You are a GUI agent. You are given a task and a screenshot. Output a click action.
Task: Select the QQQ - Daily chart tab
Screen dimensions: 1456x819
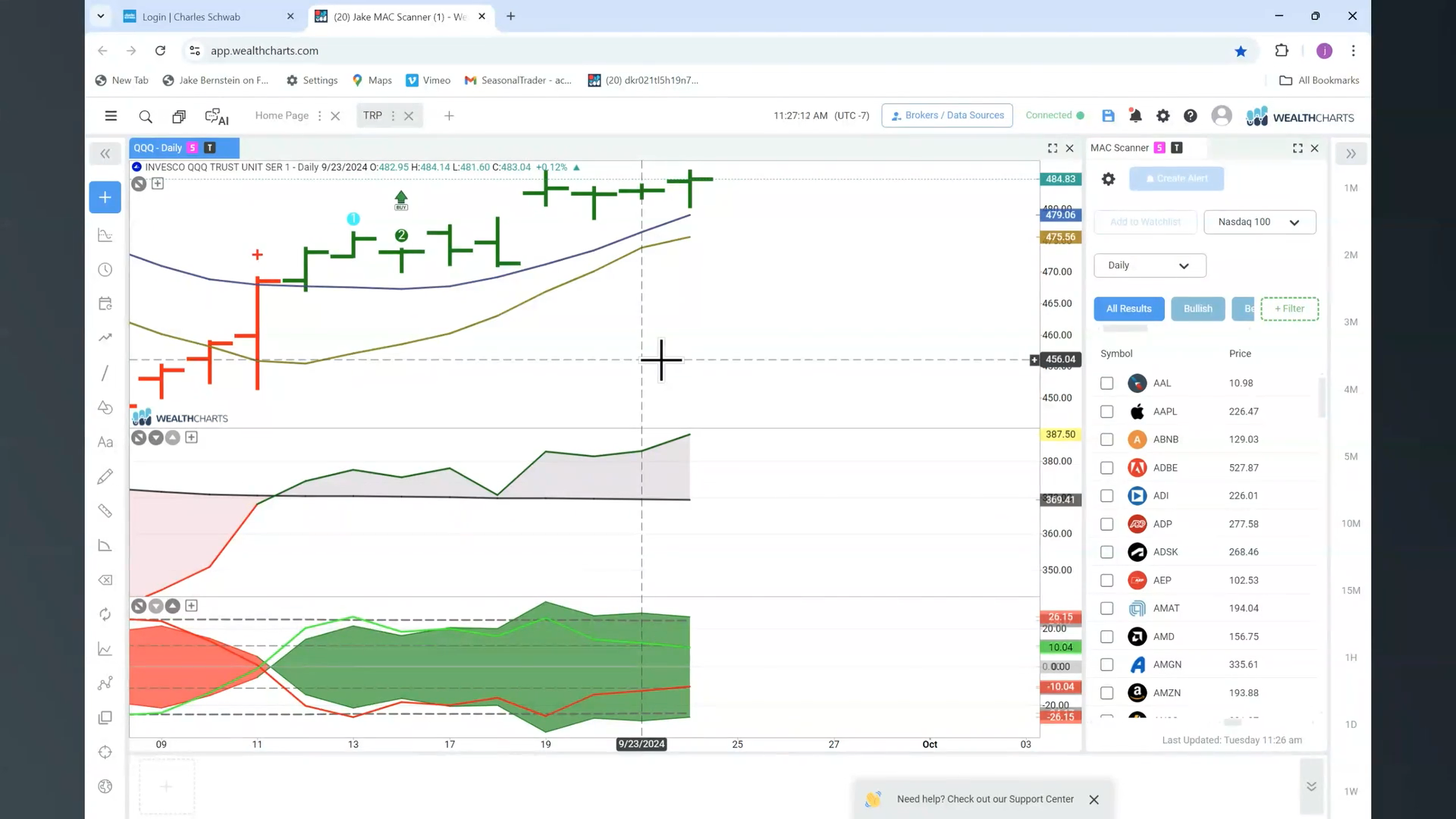[184, 148]
